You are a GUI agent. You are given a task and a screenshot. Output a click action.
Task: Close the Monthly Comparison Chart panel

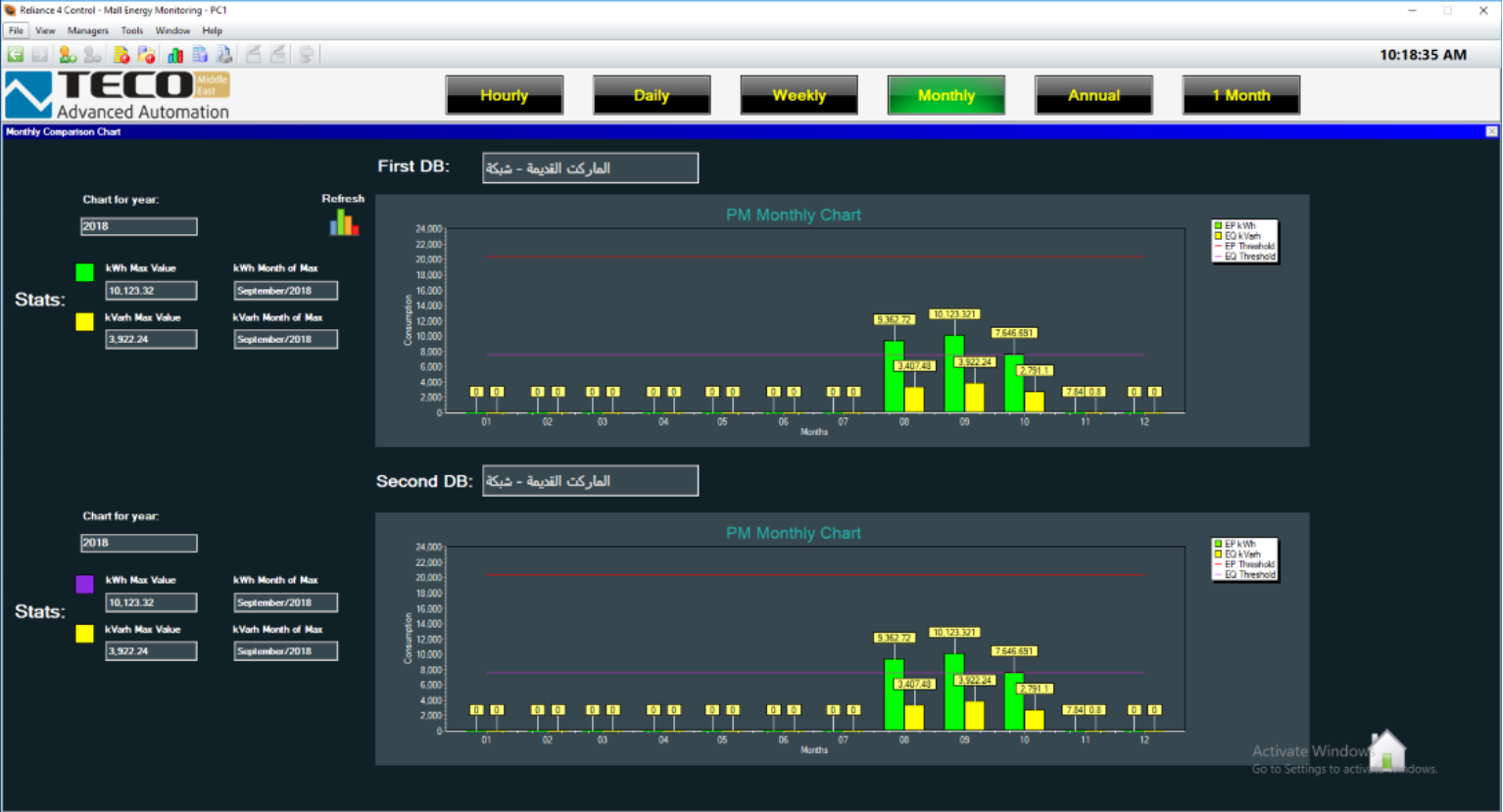1491,131
